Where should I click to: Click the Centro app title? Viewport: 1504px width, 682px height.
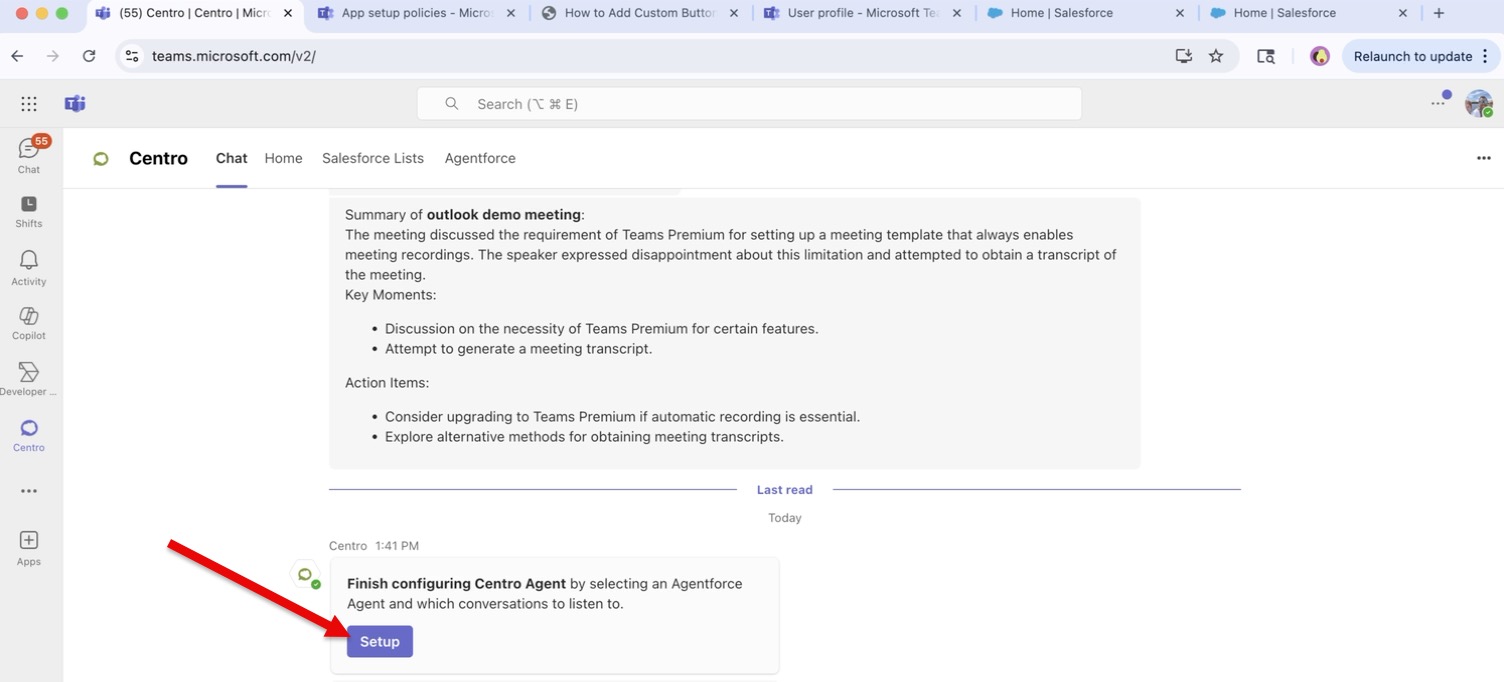coord(158,158)
